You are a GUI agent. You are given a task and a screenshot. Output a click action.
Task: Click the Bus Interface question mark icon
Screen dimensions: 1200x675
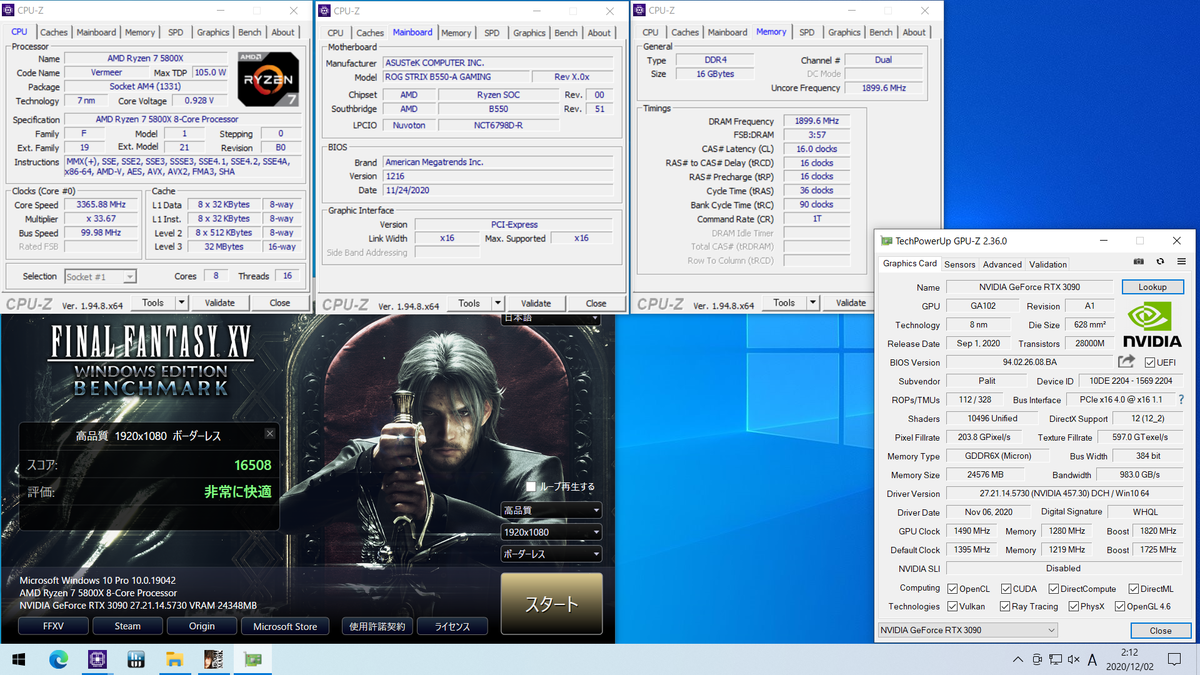tap(1180, 400)
